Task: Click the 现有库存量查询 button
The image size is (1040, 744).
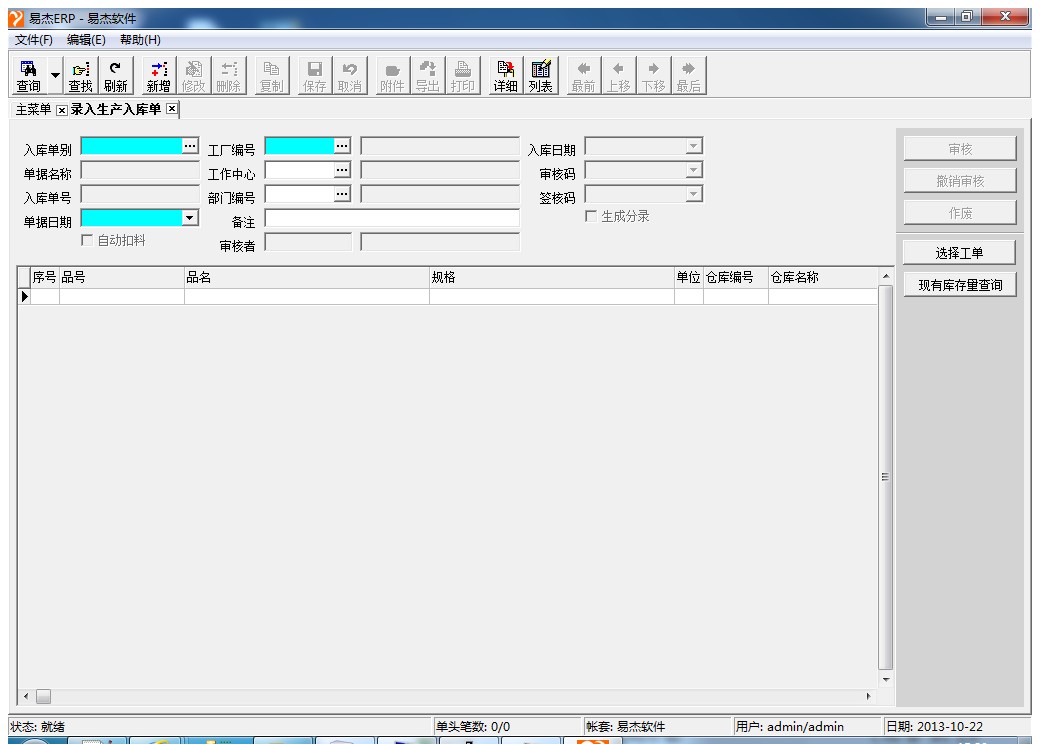Action: (959, 285)
